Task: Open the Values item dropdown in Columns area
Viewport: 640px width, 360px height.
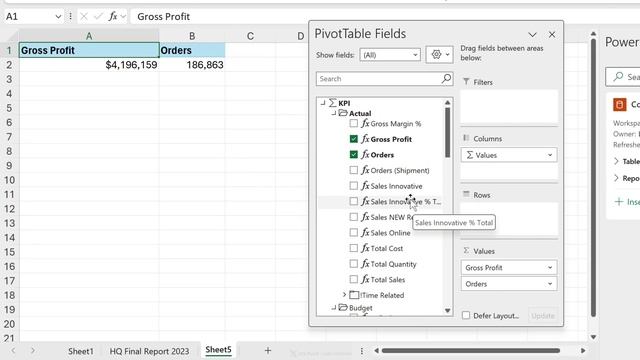Action: pyautogui.click(x=550, y=155)
